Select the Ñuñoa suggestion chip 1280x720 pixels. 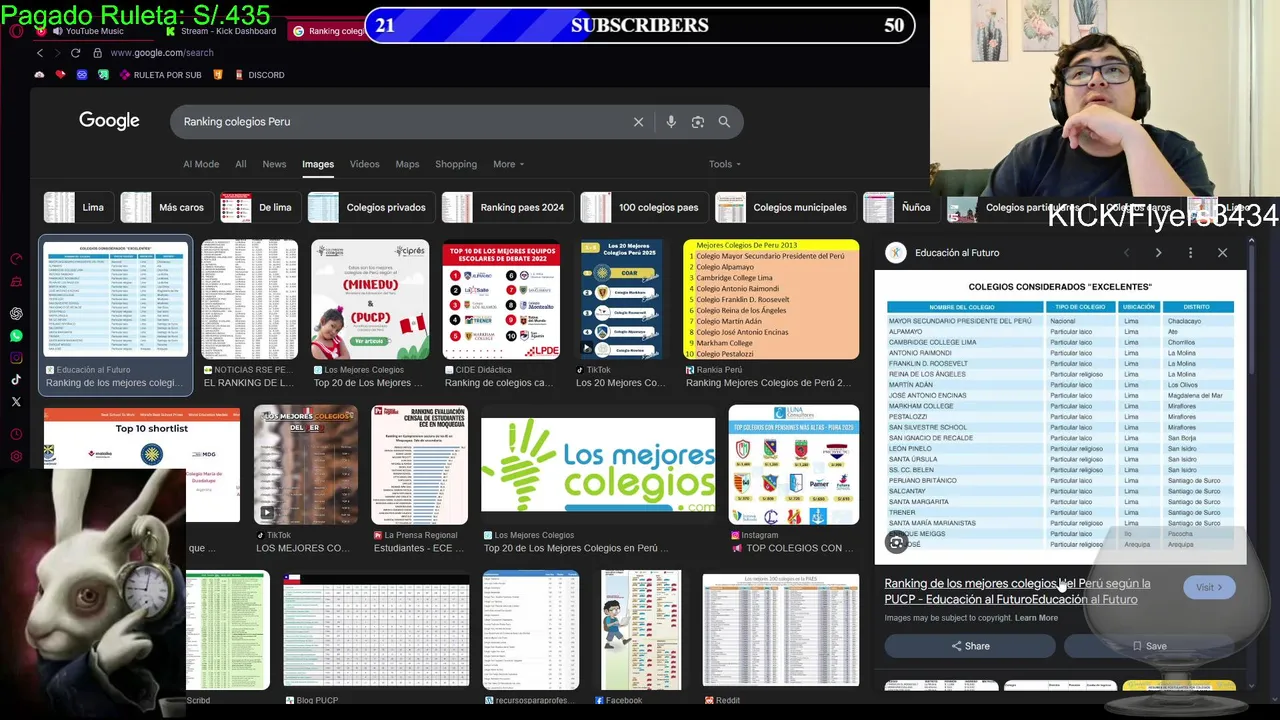click(901, 207)
